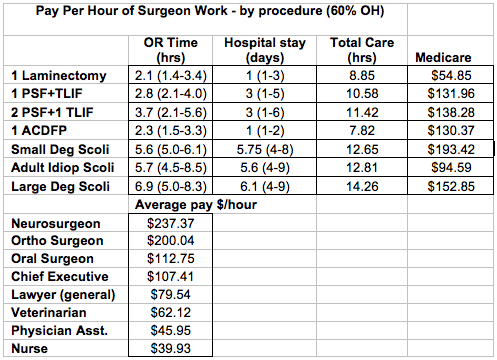Image resolution: width=497 pixels, height=360 pixels.
Task: Select the Ortho Surgeon row label
Action: tap(66, 241)
